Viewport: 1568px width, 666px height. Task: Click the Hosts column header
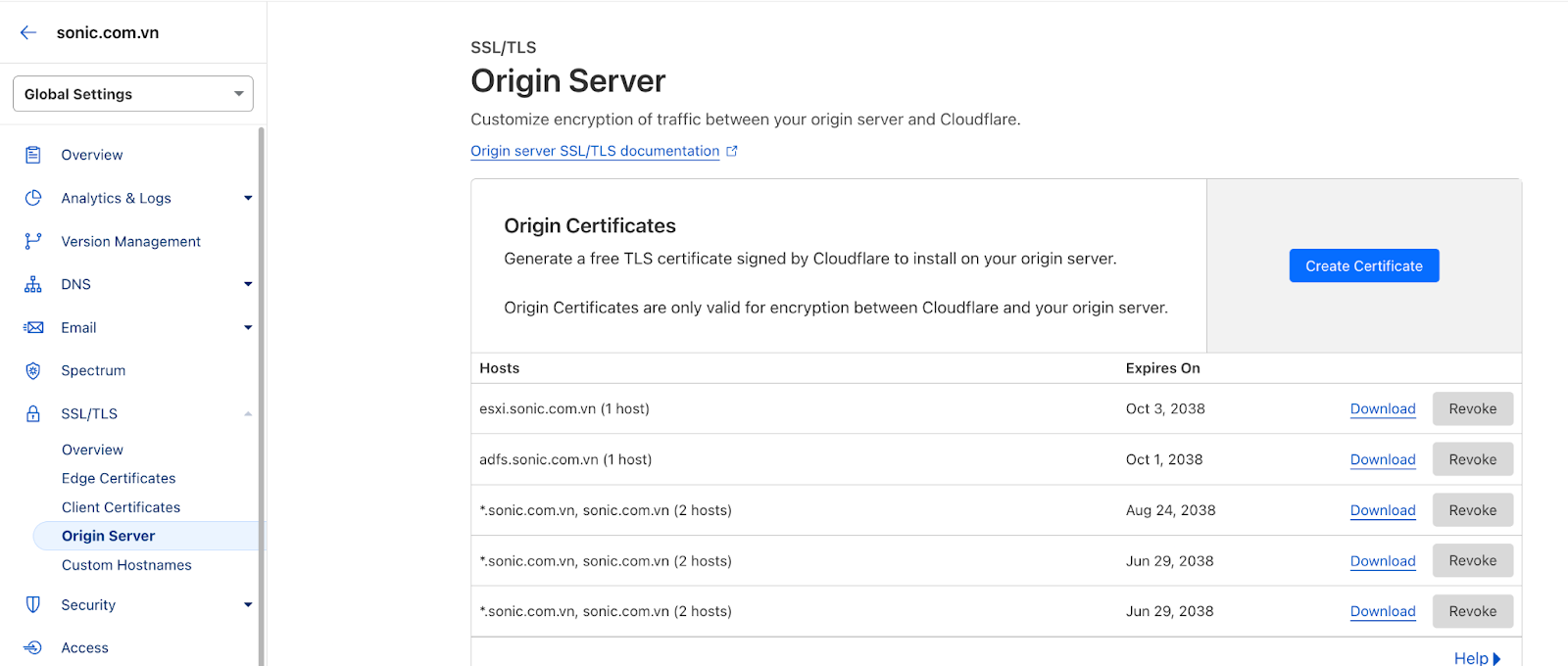pos(500,368)
